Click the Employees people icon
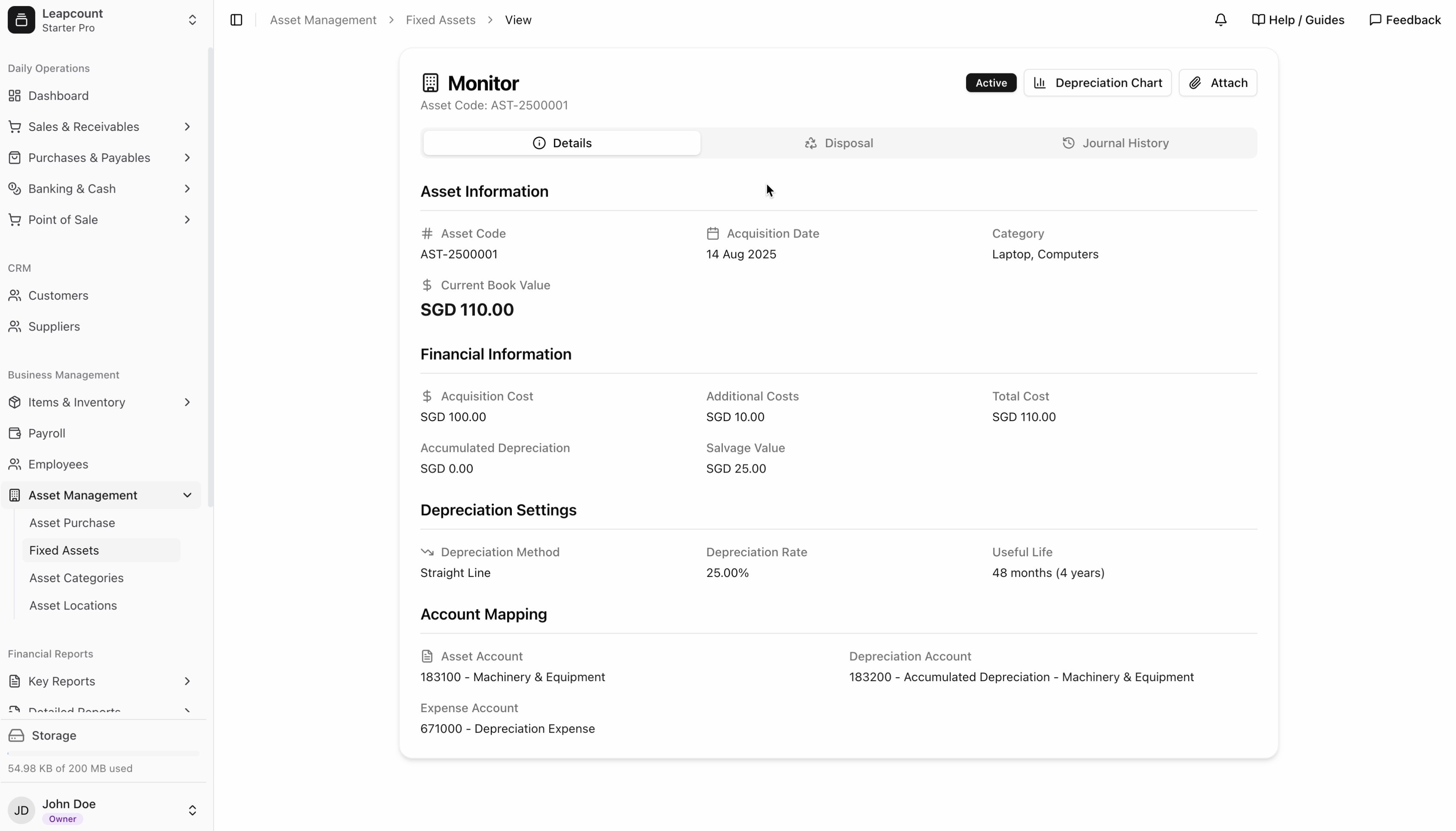1456x831 pixels. [x=15, y=464]
